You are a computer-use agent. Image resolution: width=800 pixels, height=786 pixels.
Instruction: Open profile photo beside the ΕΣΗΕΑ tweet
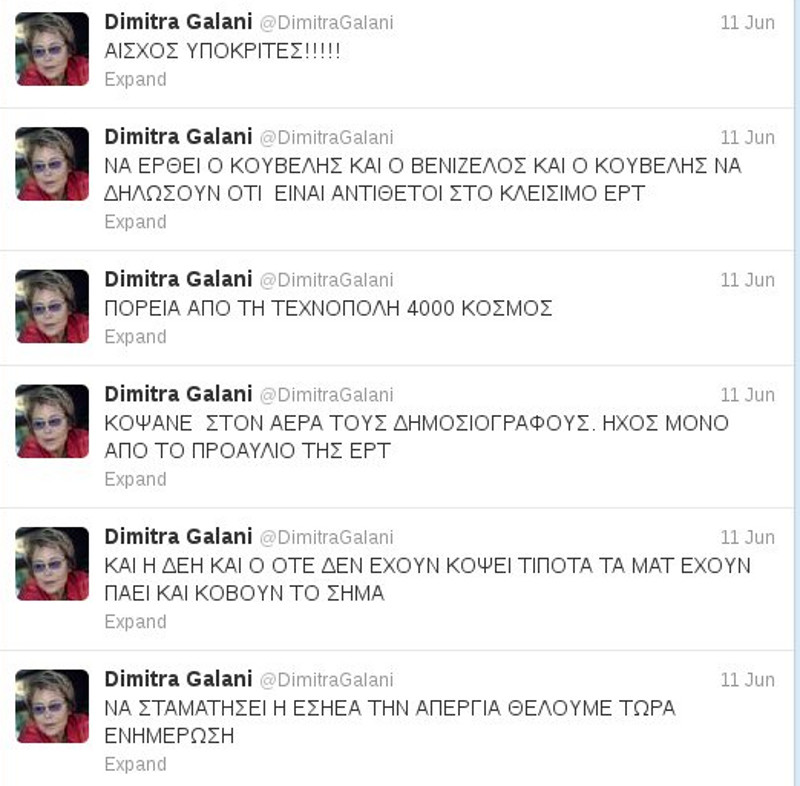click(52, 706)
